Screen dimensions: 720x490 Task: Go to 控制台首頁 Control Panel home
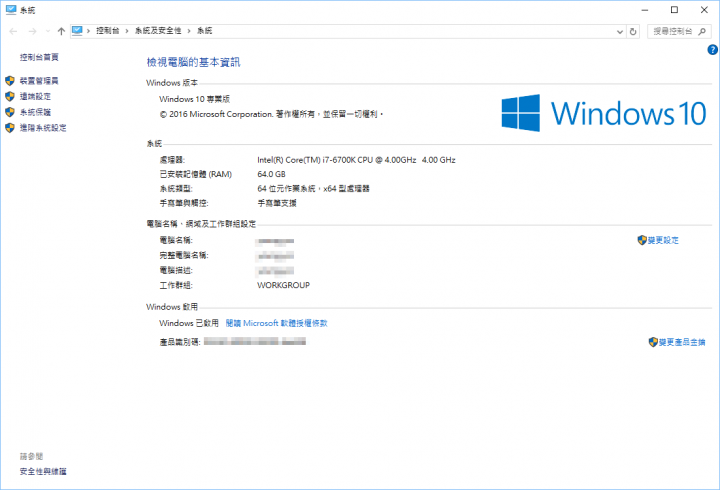39,57
